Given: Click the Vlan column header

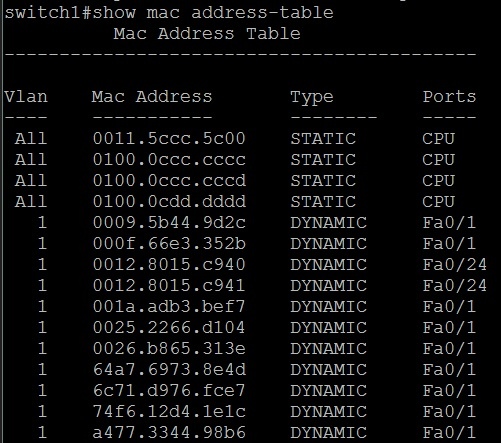Looking at the screenshot, I should point(26,97).
